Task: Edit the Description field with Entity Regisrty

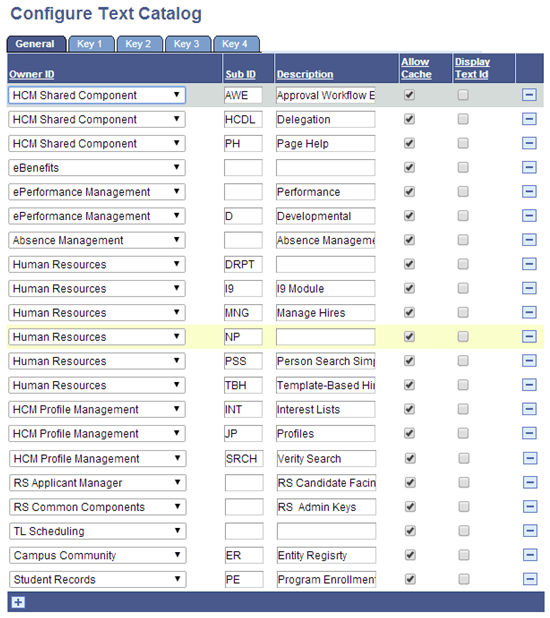Action: click(326, 555)
